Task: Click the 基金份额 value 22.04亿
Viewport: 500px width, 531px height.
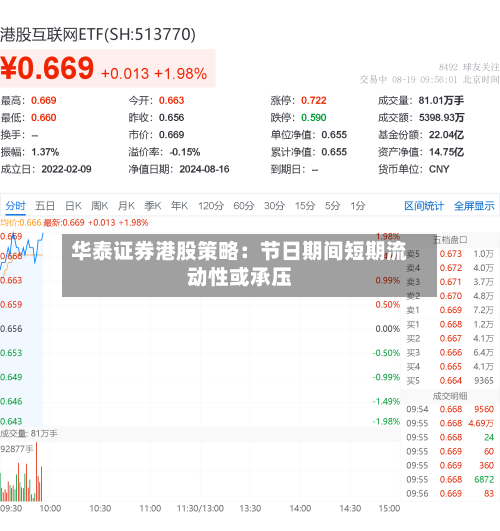Action: click(446, 135)
